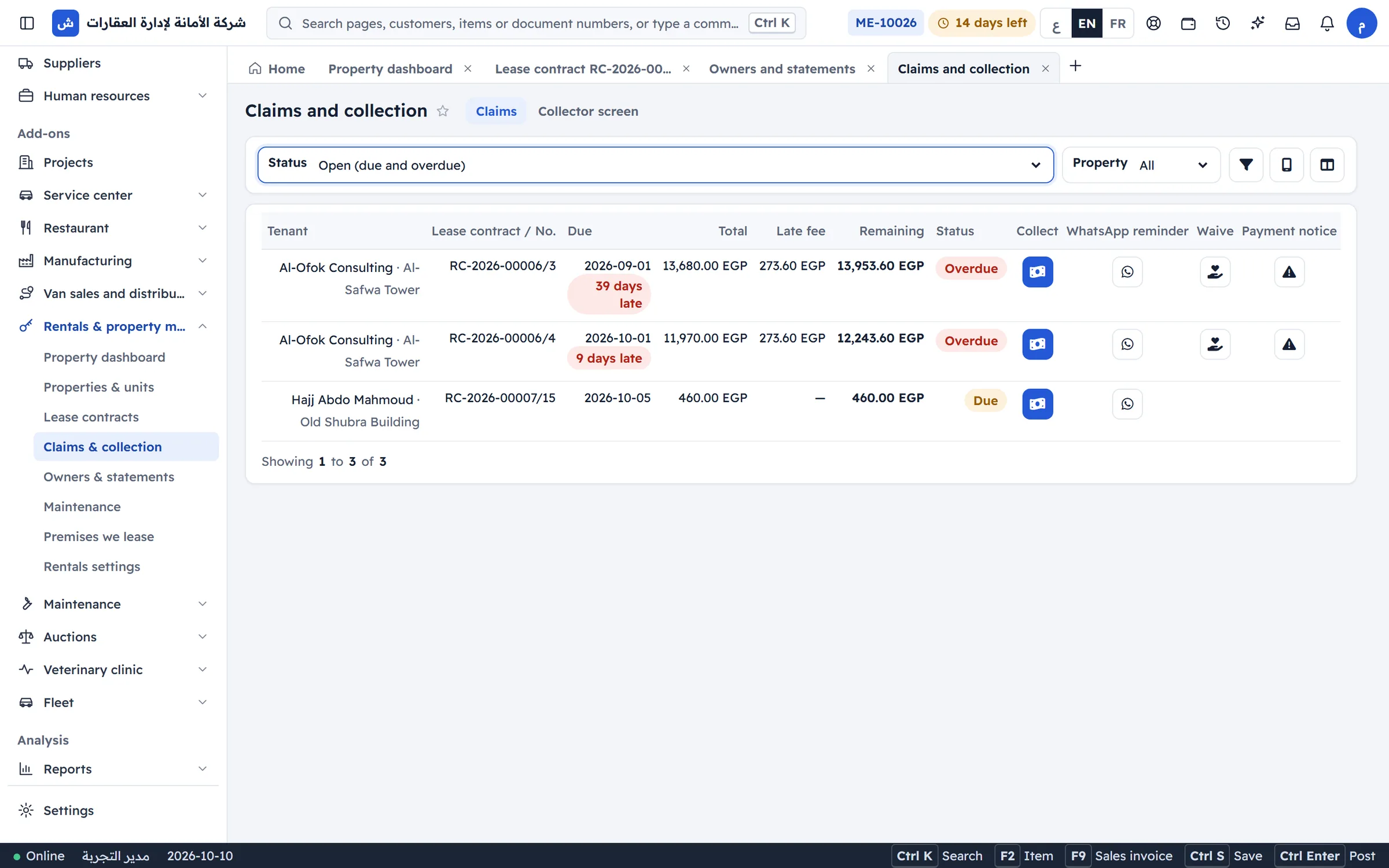Open the Home tab
The width and height of the screenshot is (1389, 868).
click(x=277, y=69)
